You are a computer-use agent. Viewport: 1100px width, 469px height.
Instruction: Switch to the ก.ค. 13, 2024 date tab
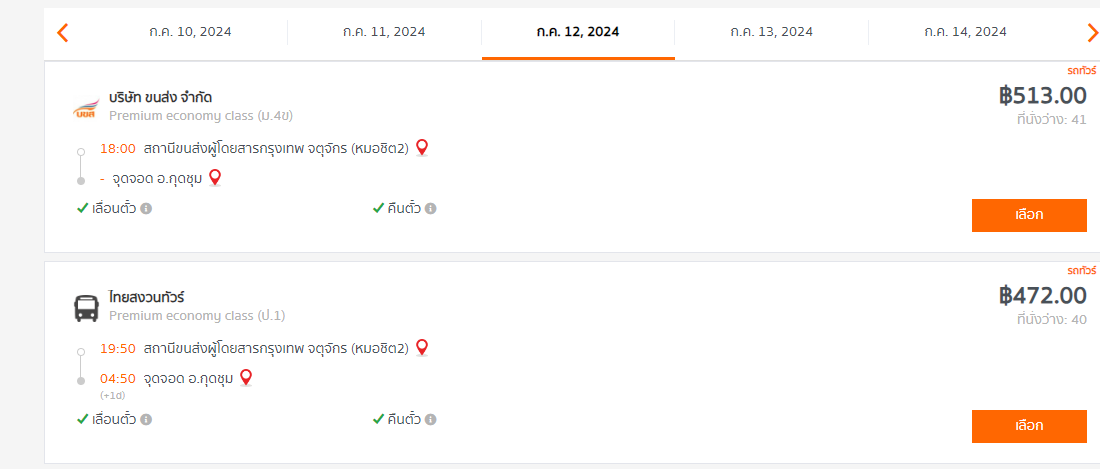pos(771,32)
